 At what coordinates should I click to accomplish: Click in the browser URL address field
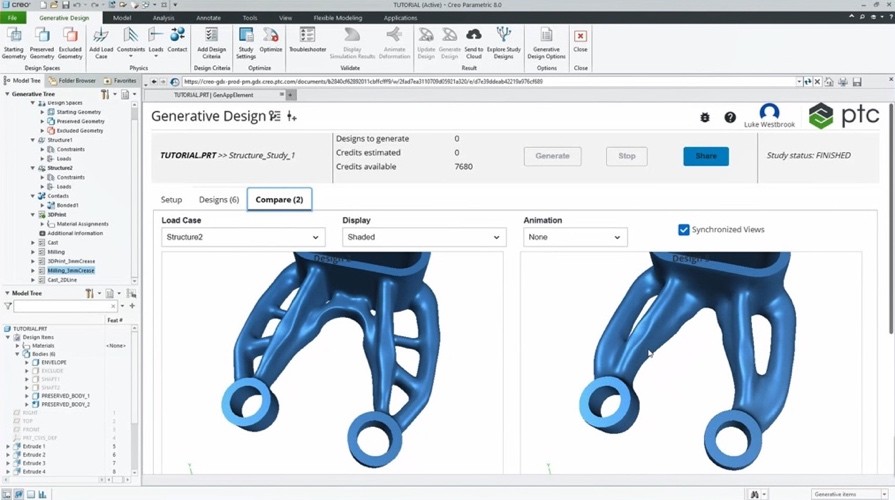[489, 82]
